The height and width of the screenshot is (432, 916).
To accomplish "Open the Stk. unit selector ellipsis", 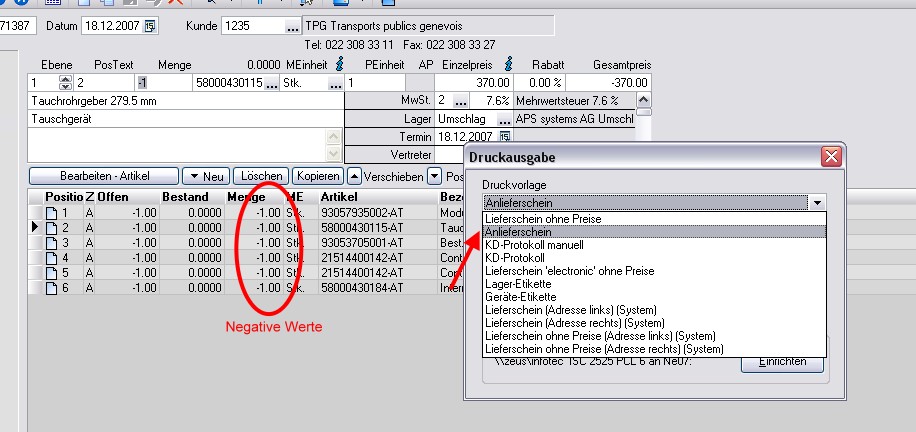I will click(335, 83).
